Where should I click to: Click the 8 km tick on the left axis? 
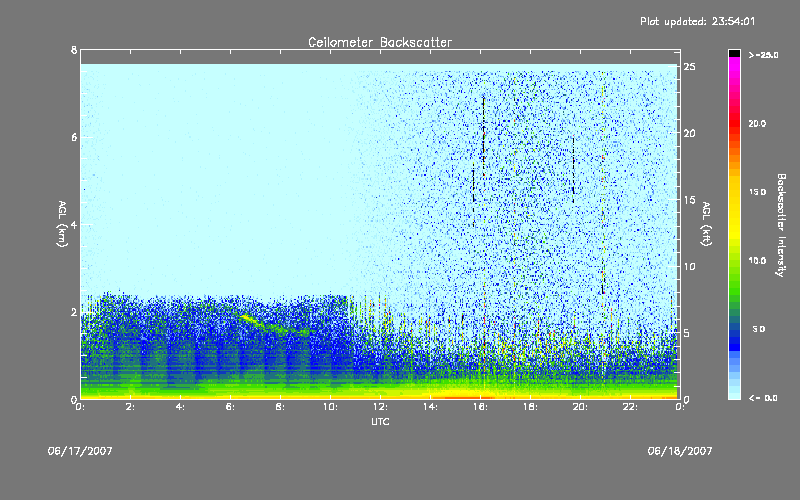point(74,50)
